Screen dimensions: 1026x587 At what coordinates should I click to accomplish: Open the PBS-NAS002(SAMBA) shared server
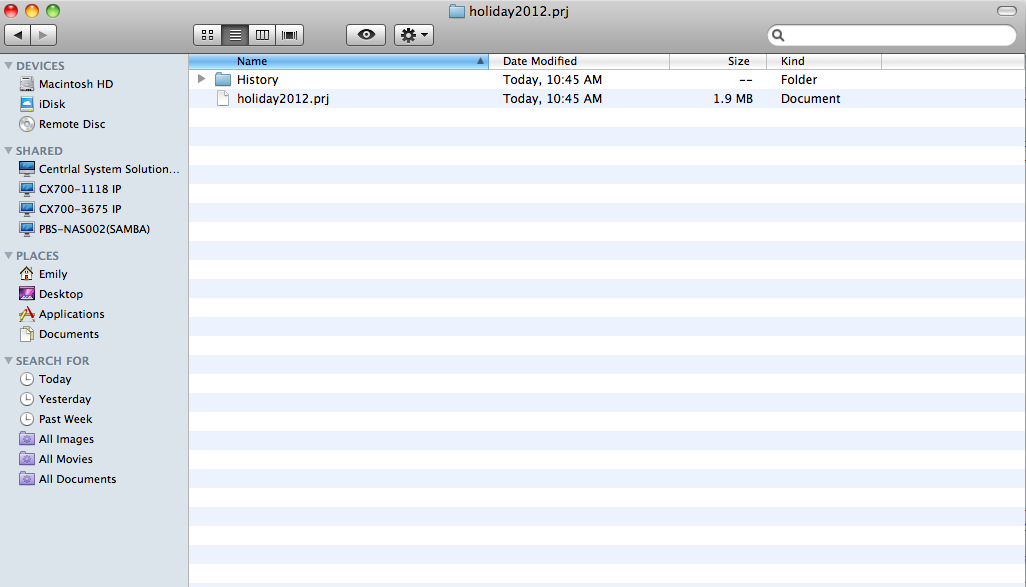(94, 229)
